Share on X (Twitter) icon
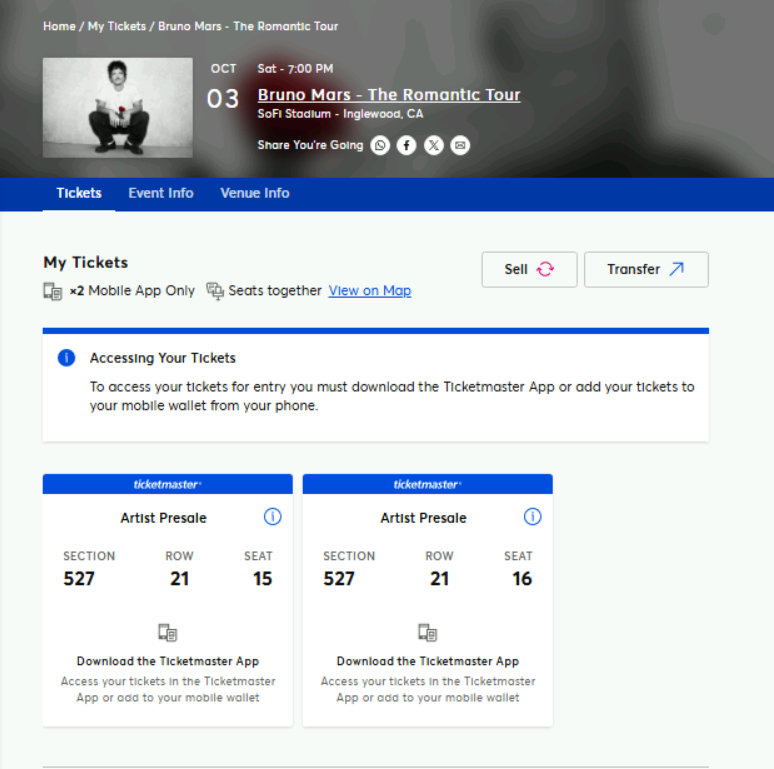This screenshot has width=774, height=769. (433, 145)
